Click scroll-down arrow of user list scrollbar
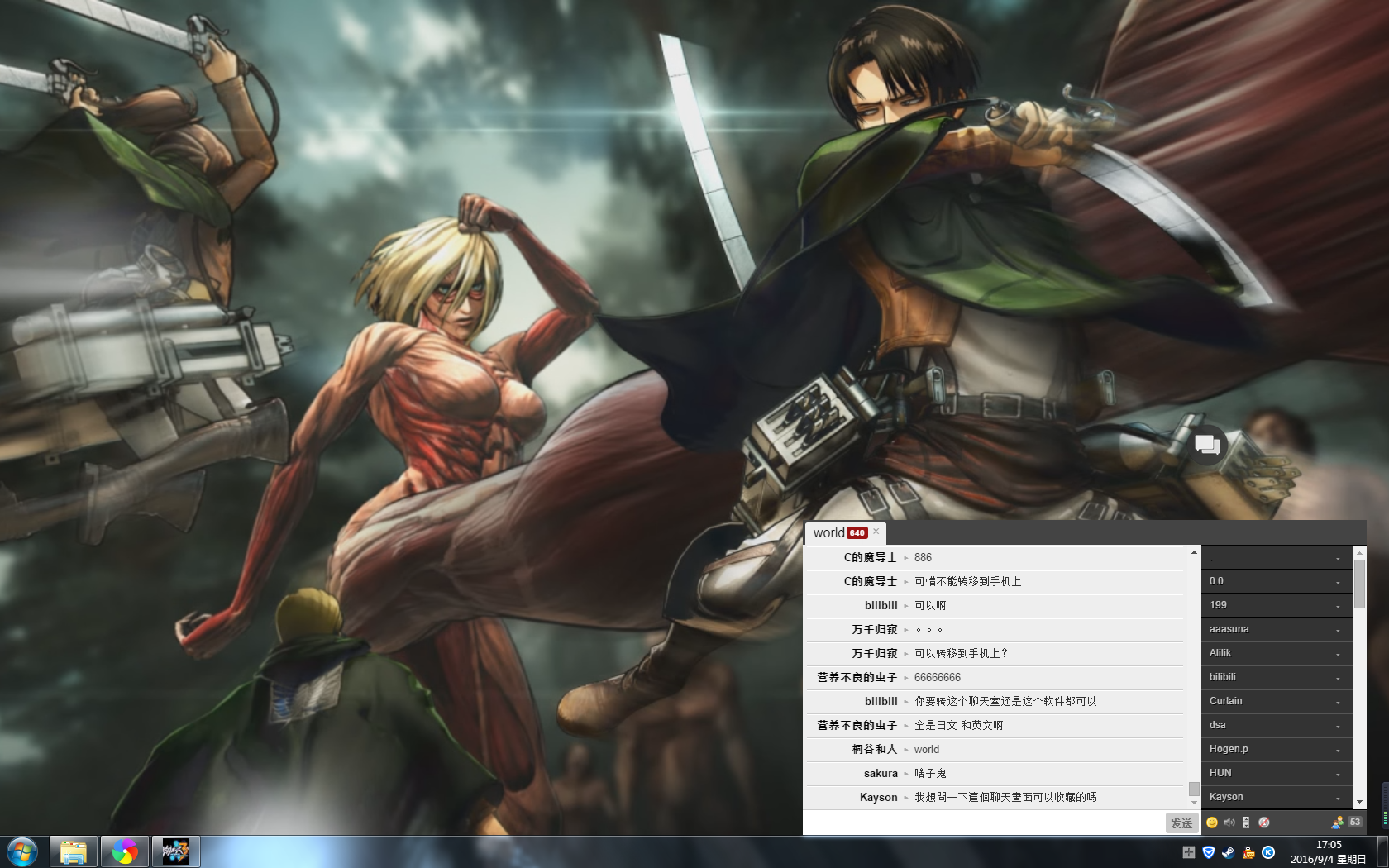This screenshot has width=1389, height=868. (1359, 802)
